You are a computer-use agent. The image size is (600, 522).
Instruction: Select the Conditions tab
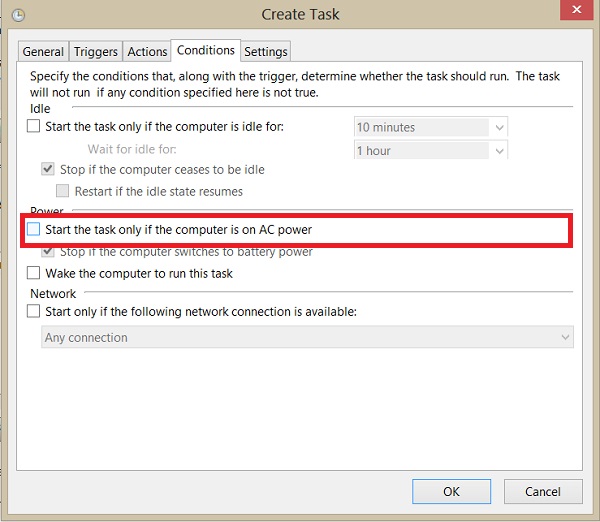(x=206, y=50)
